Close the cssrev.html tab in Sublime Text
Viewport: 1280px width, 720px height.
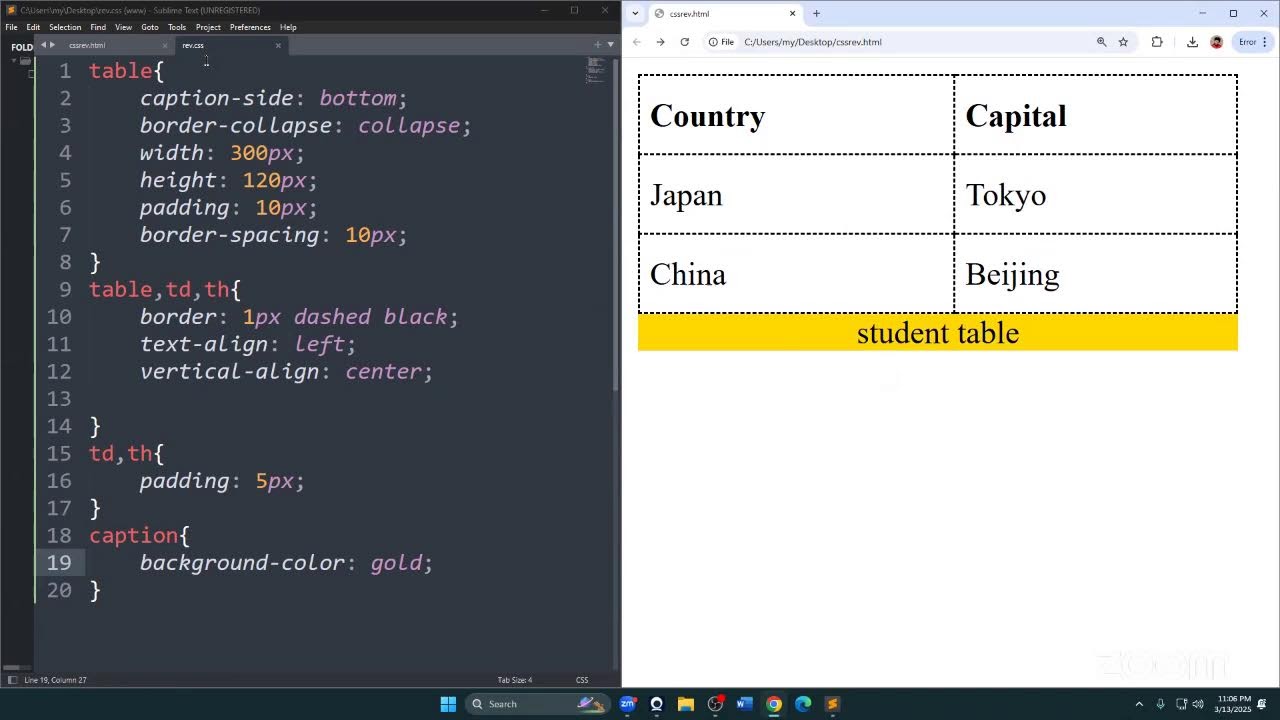165,45
